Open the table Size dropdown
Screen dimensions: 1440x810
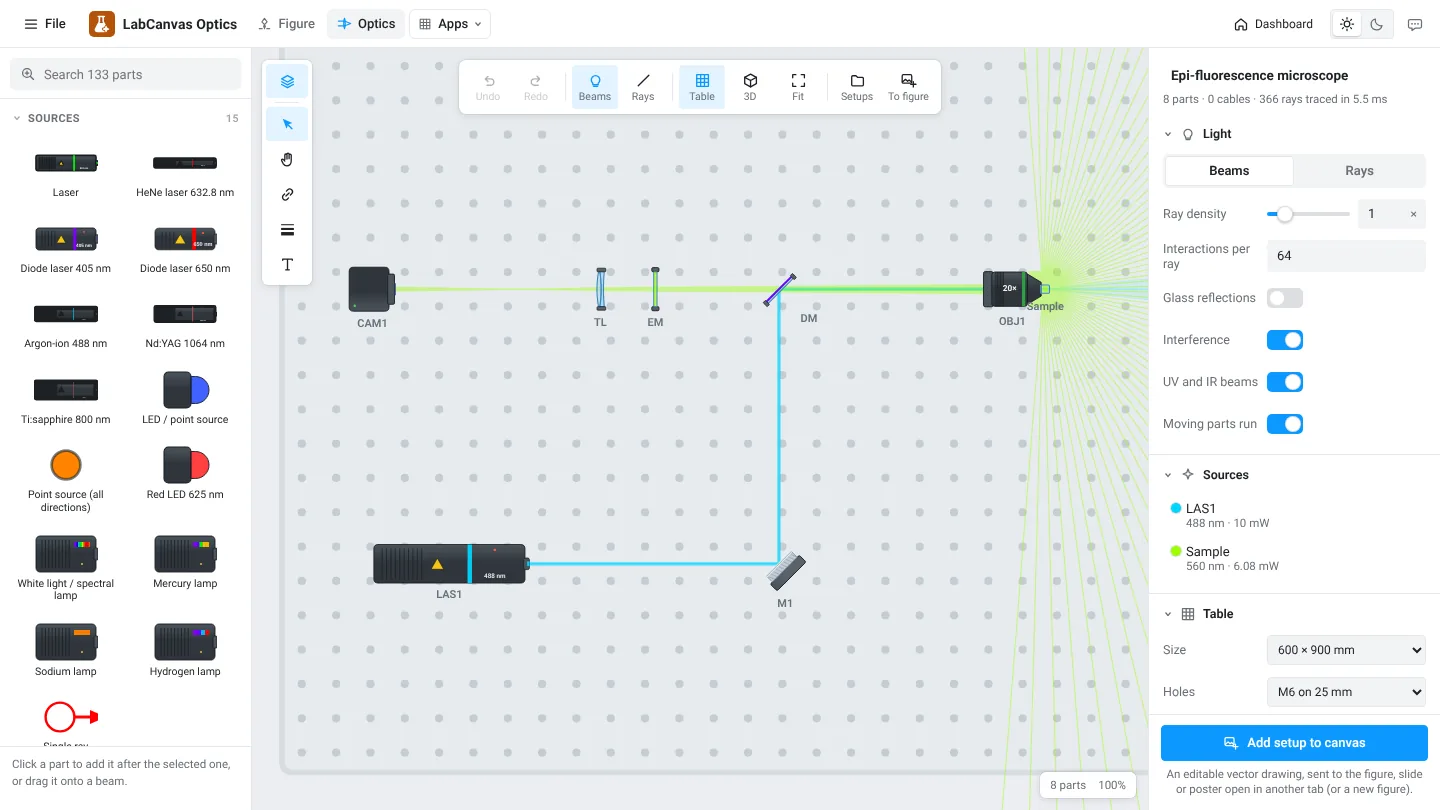(1346, 650)
